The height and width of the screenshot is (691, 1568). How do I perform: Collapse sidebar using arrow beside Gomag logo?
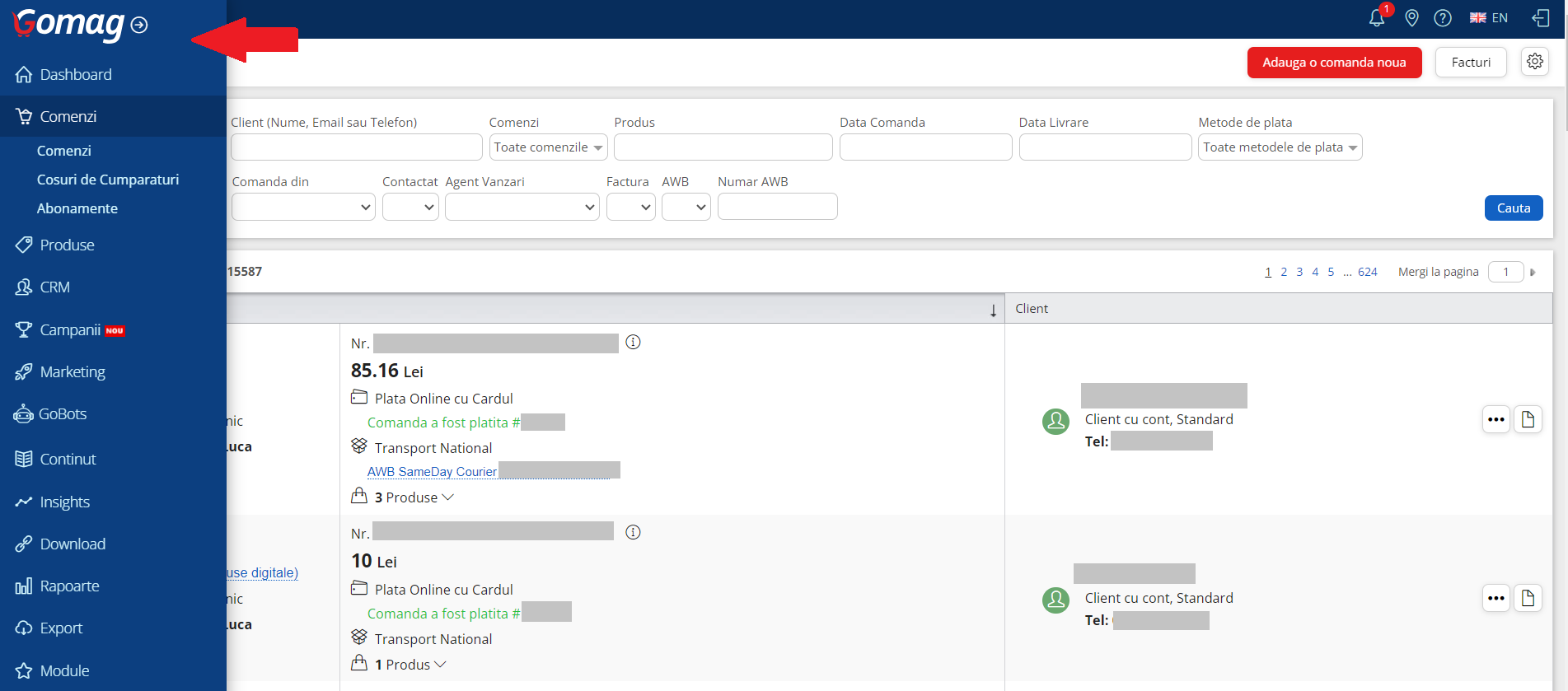pyautogui.click(x=139, y=26)
